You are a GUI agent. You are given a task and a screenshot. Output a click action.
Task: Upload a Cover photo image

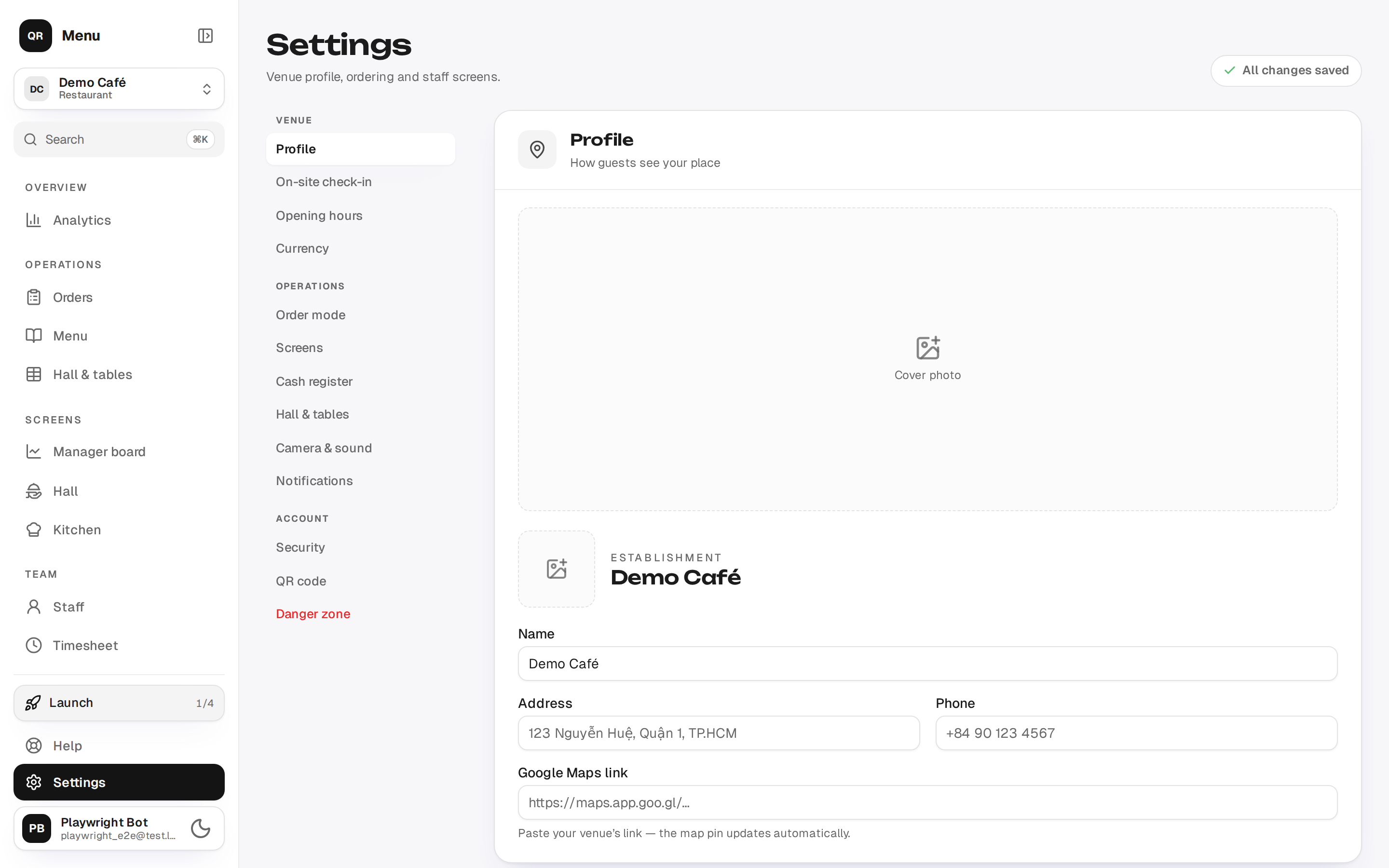[x=927, y=359]
